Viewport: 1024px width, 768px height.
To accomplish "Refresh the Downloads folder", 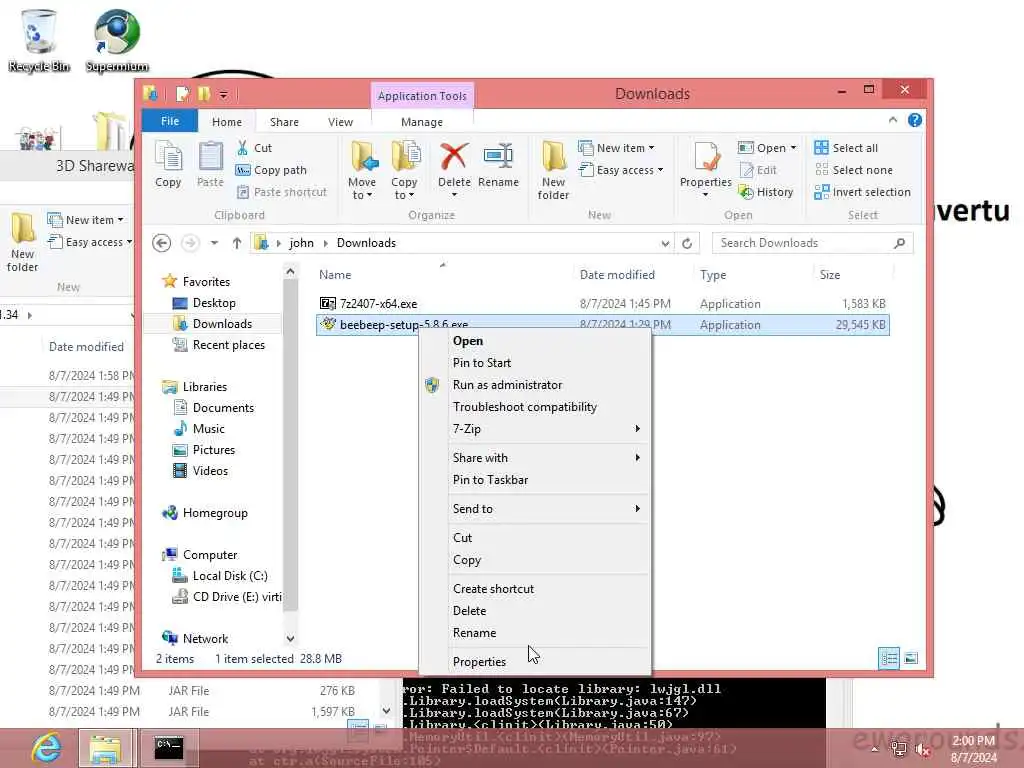I will 687,244.
